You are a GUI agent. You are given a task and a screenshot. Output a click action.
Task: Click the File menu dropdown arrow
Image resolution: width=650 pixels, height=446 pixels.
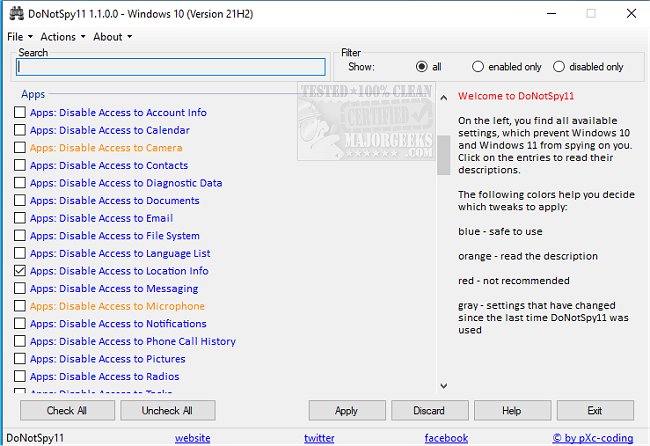pyautogui.click(x=30, y=37)
